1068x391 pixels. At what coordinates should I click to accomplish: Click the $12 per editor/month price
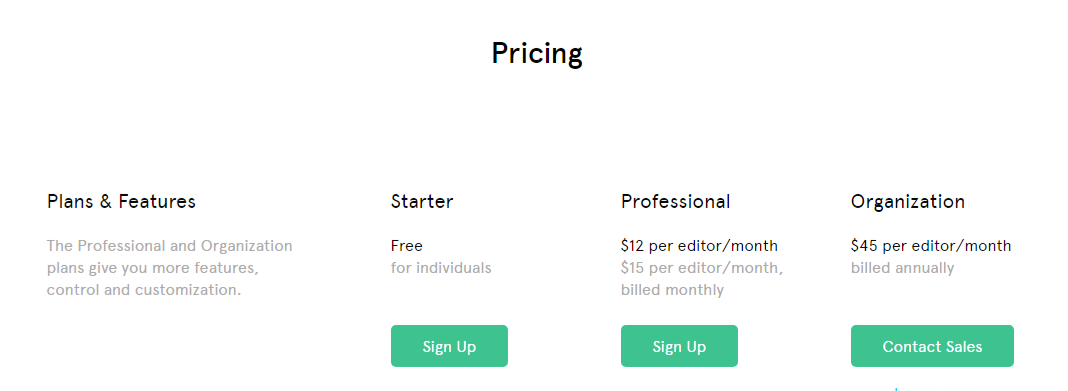pyautogui.click(x=699, y=246)
